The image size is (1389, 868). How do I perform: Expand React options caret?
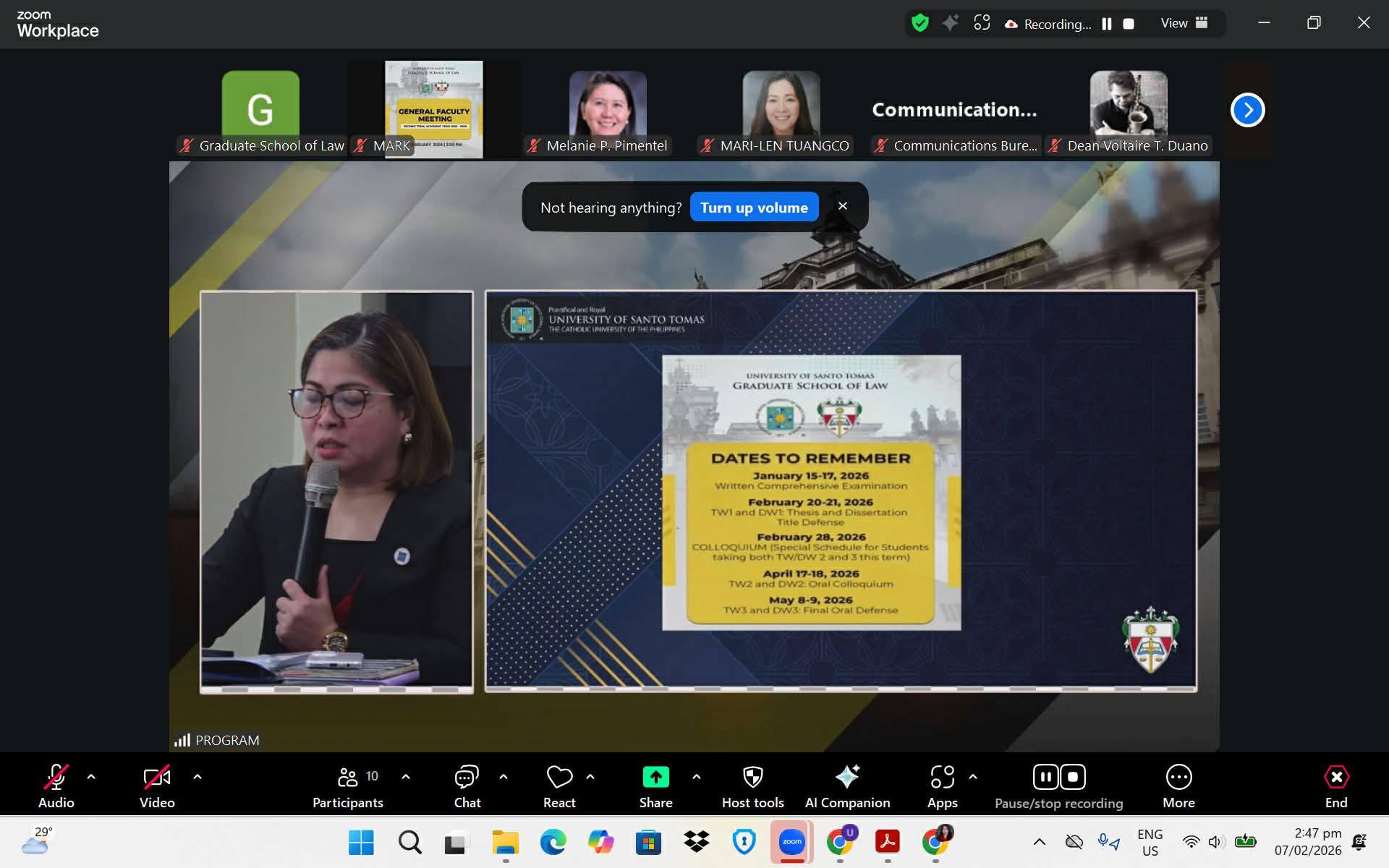tap(590, 777)
